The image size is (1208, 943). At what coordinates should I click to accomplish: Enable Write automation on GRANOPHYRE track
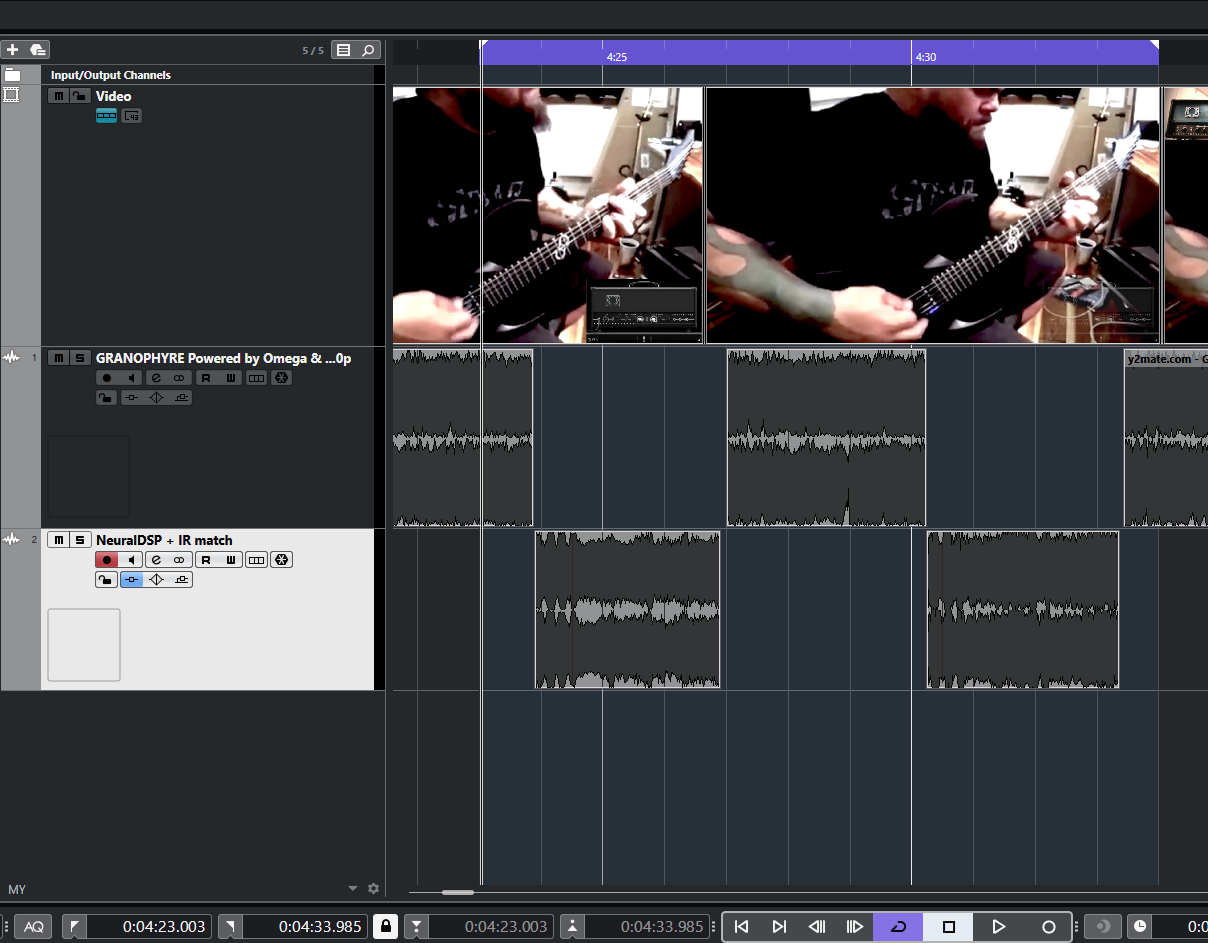point(231,378)
